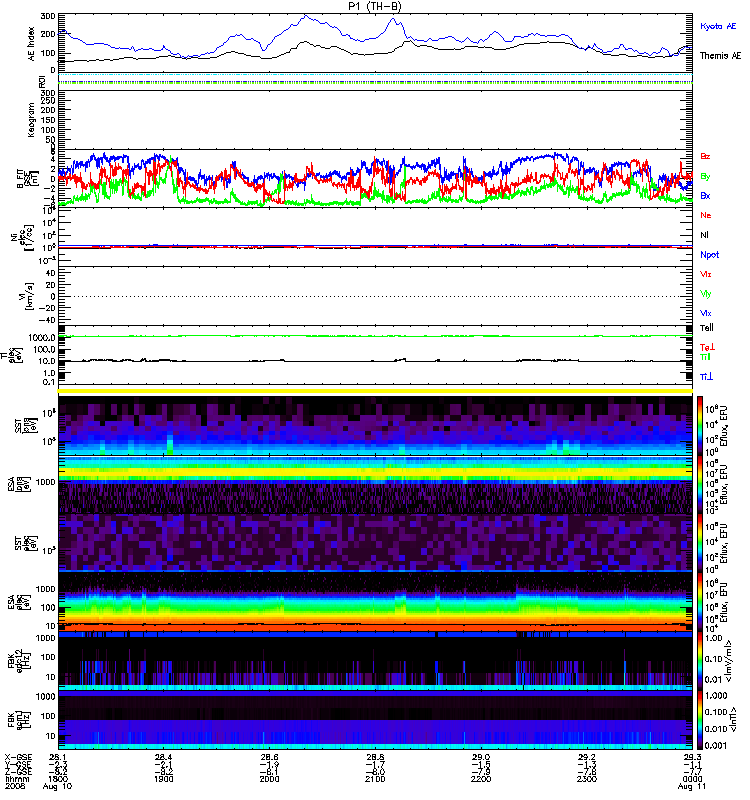Click the 2008 year label
The height and width of the screenshot is (800, 750).
14,786
